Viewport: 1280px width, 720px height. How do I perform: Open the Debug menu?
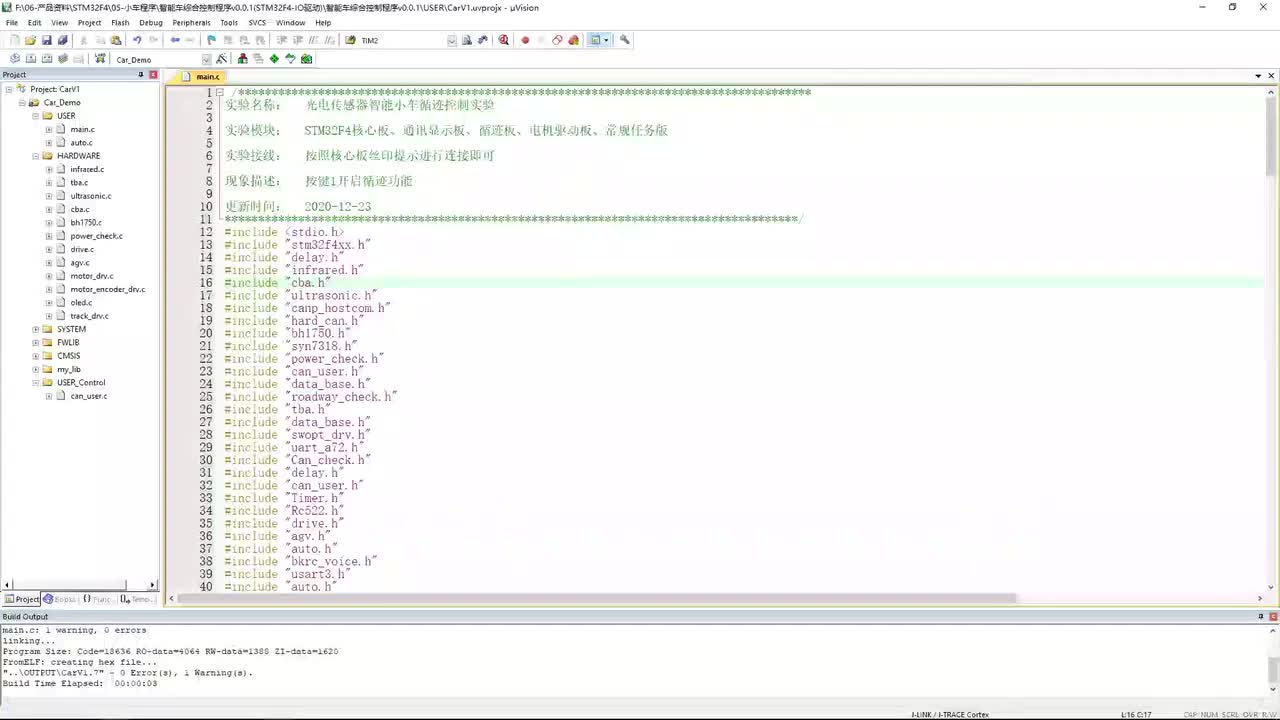pos(151,22)
